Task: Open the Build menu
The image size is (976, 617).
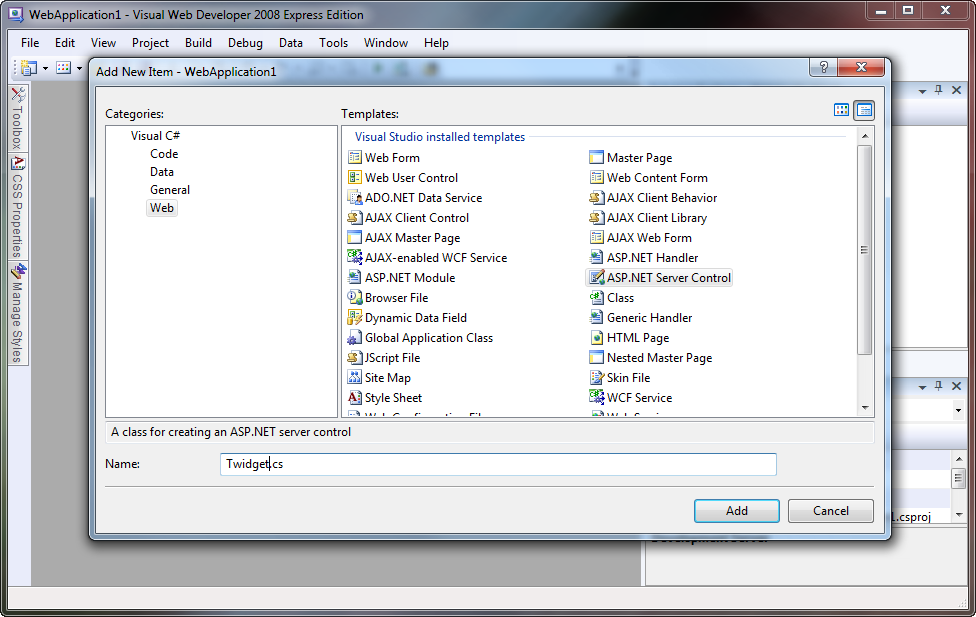Action: click(199, 43)
